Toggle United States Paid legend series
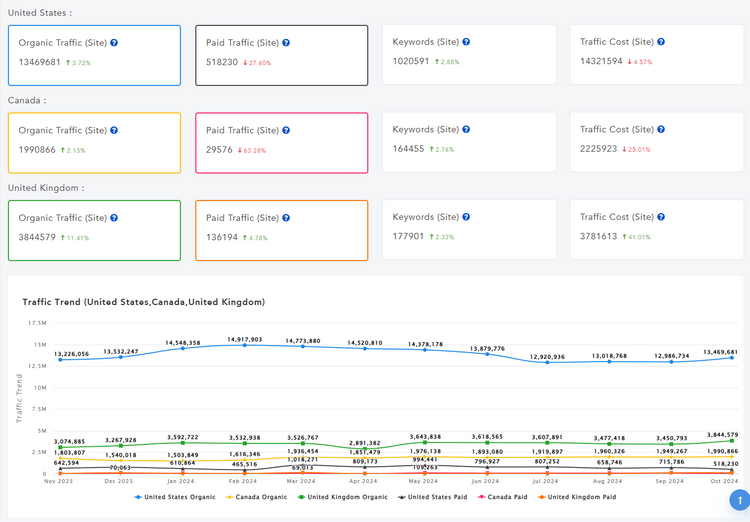 [432, 497]
